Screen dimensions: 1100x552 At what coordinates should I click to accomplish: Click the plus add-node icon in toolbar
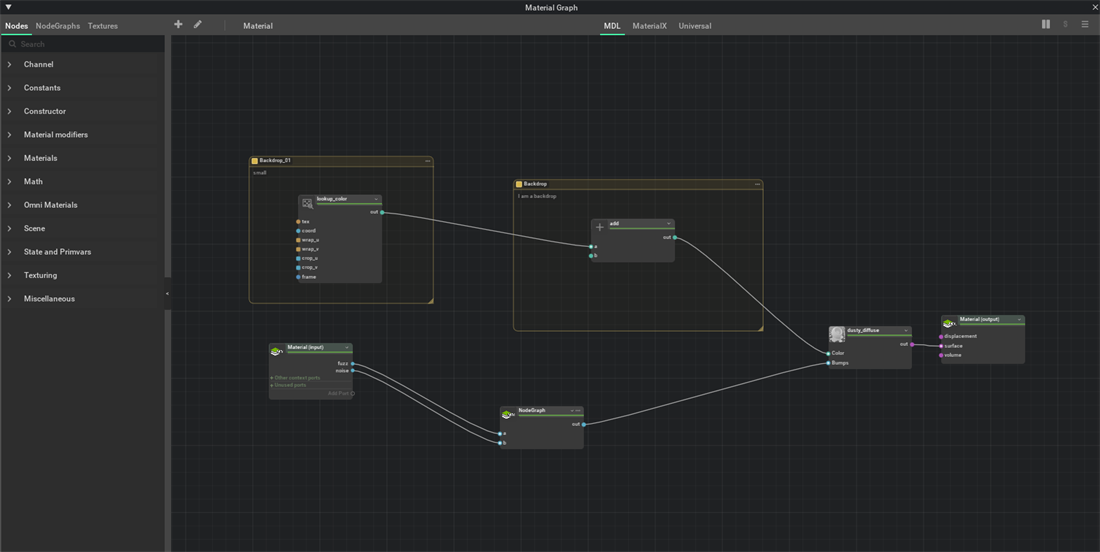click(178, 25)
